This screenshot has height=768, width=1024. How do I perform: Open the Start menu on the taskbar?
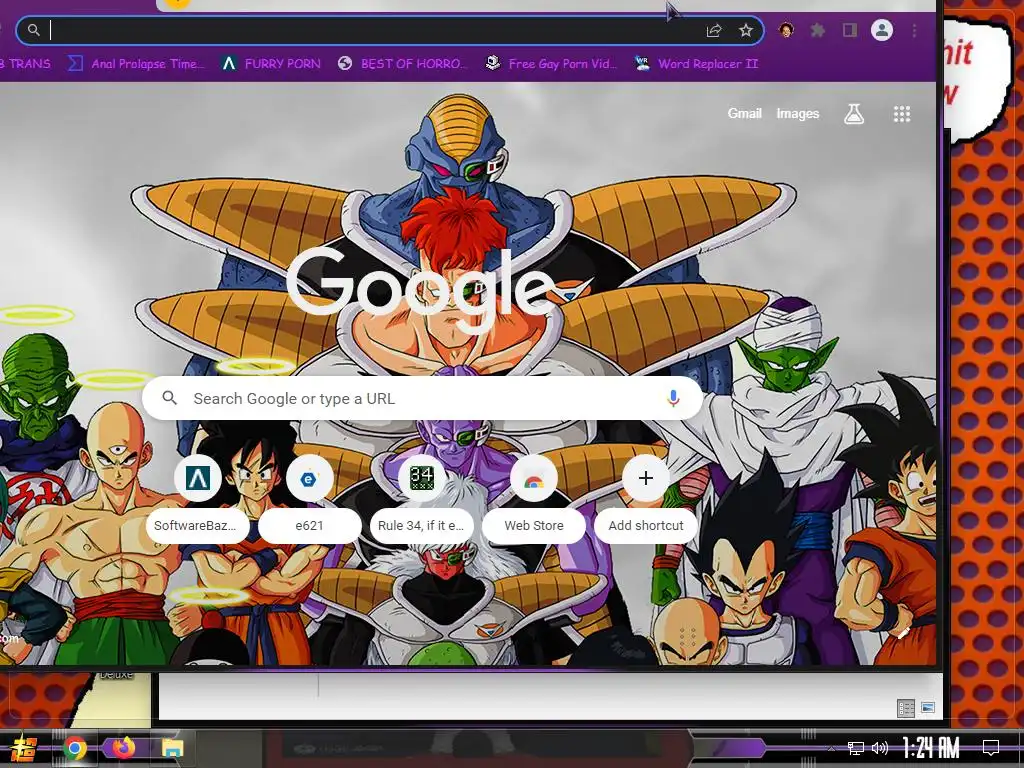(x=25, y=748)
